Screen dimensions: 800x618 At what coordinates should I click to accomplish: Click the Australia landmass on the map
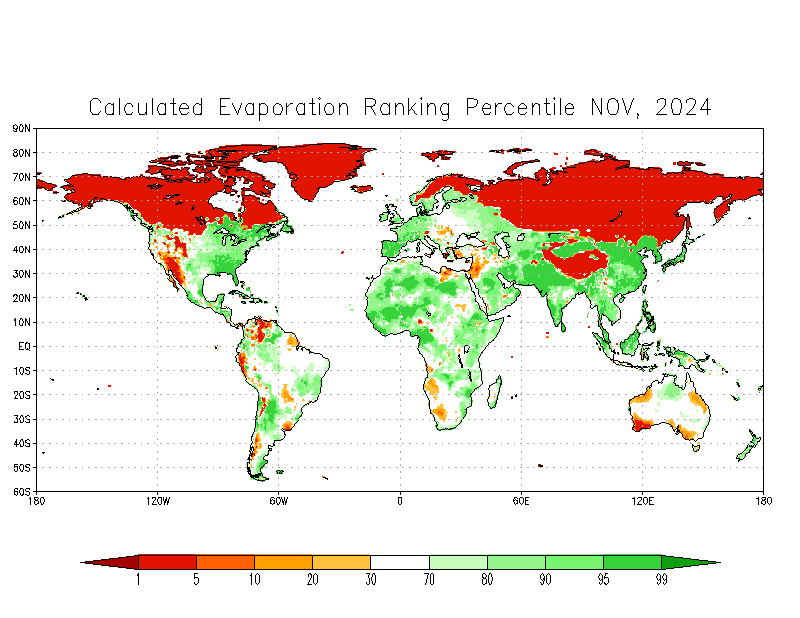(x=668, y=408)
